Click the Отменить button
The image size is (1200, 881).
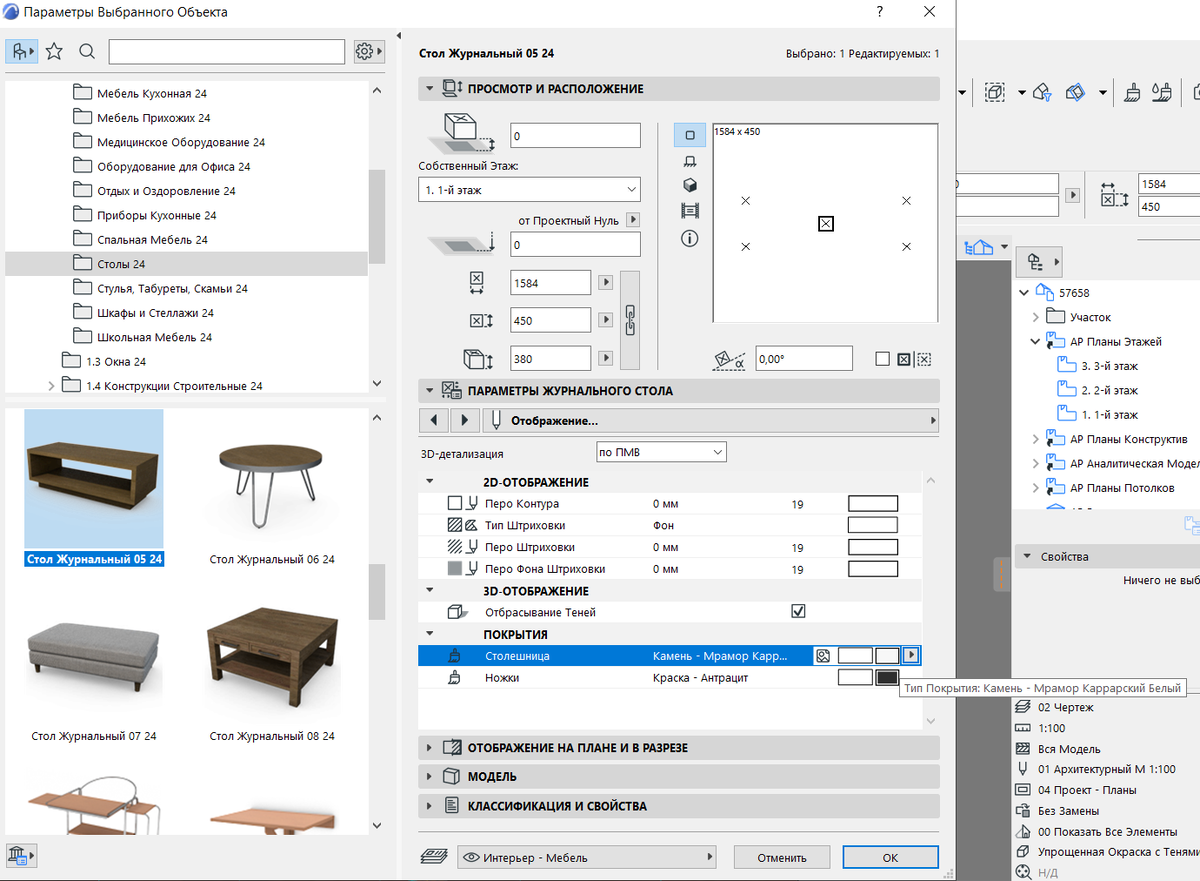click(x=782, y=857)
